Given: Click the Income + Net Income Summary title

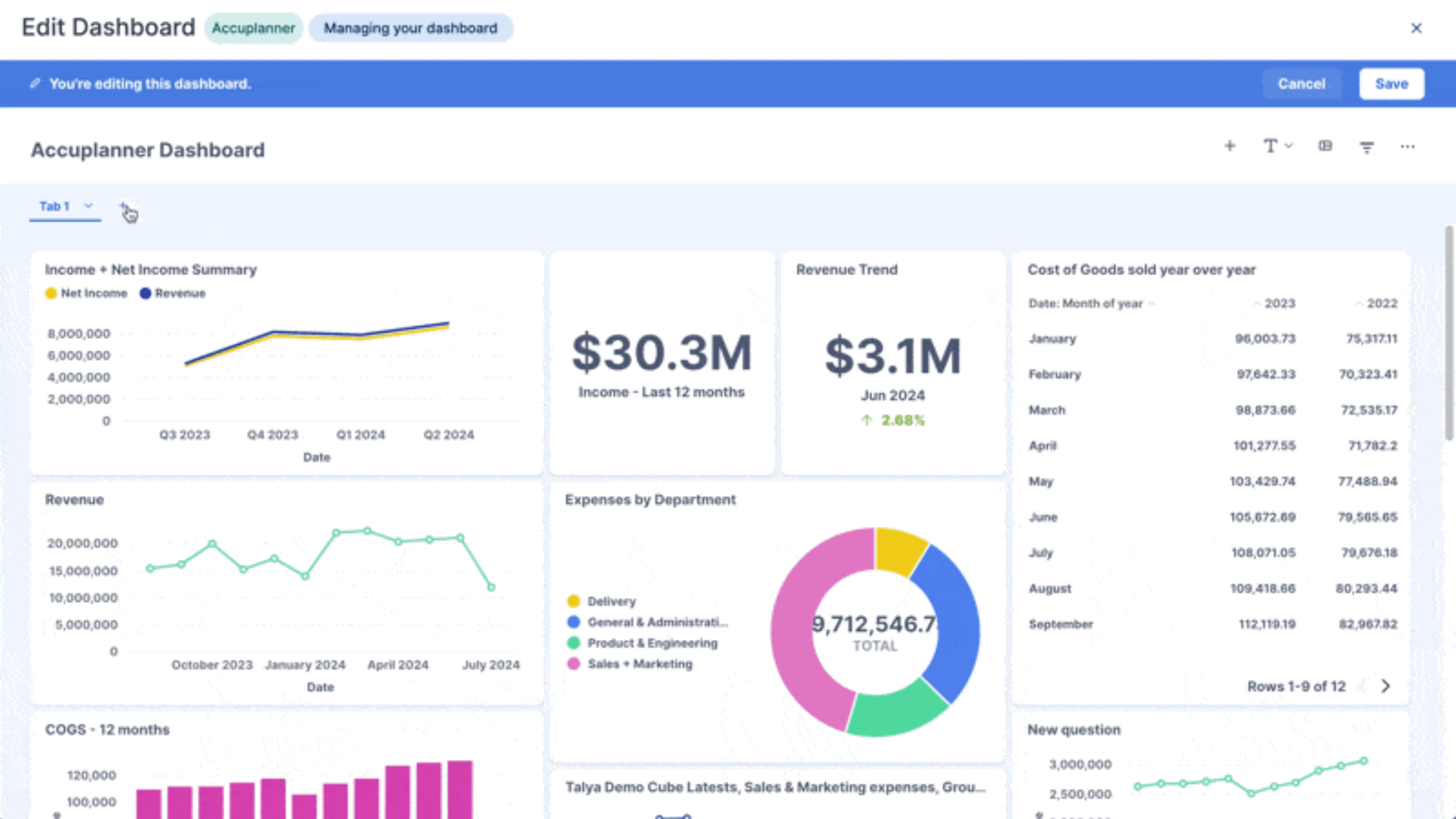Looking at the screenshot, I should (151, 270).
